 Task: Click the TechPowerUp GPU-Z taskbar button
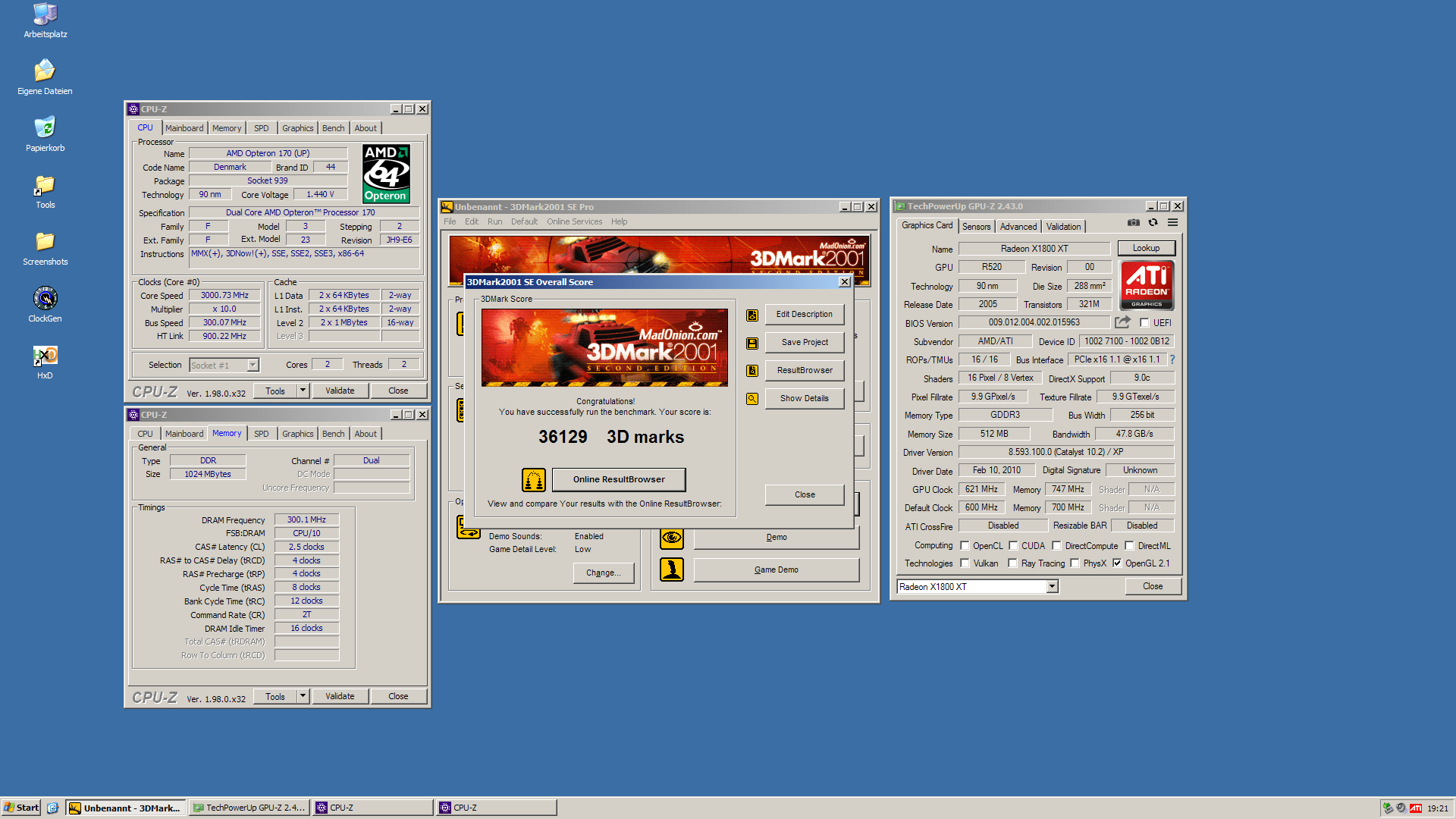[249, 808]
